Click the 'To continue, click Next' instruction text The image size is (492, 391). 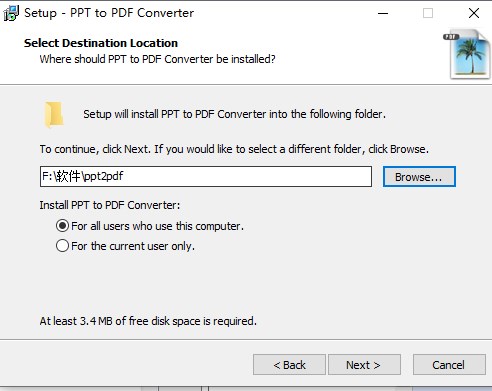[234, 149]
